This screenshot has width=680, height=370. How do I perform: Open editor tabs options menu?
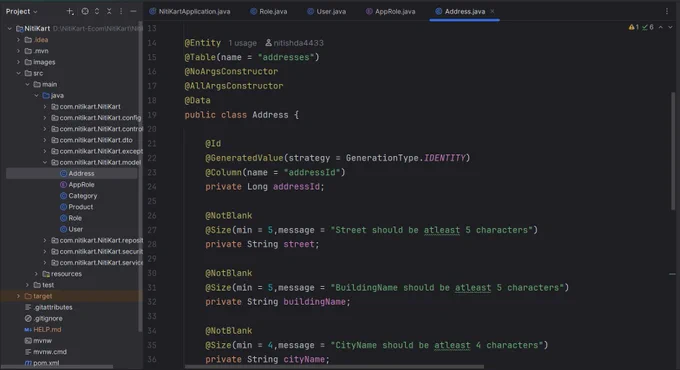point(667,11)
